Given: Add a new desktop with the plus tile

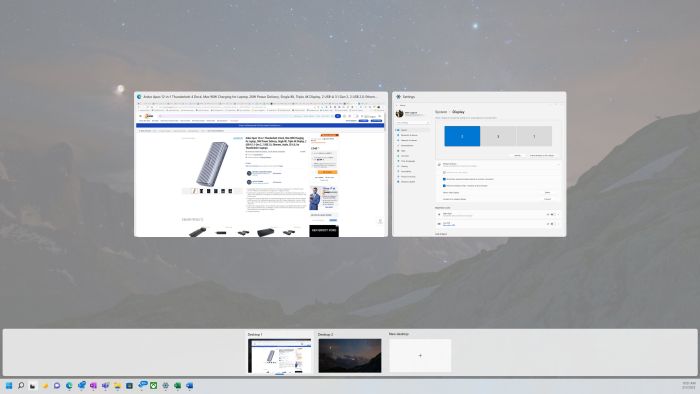Looking at the screenshot, I should coord(420,356).
